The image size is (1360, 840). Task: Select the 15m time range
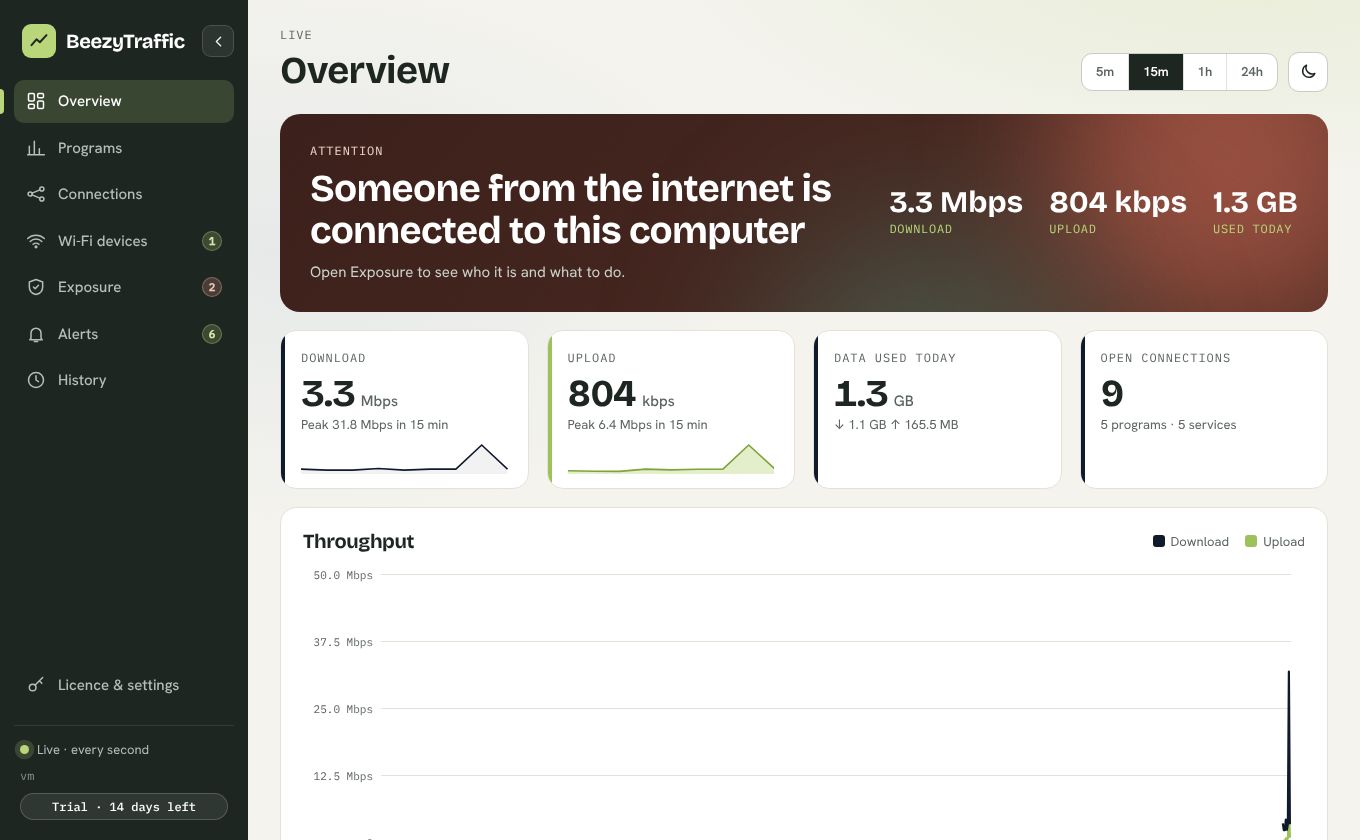(1156, 72)
